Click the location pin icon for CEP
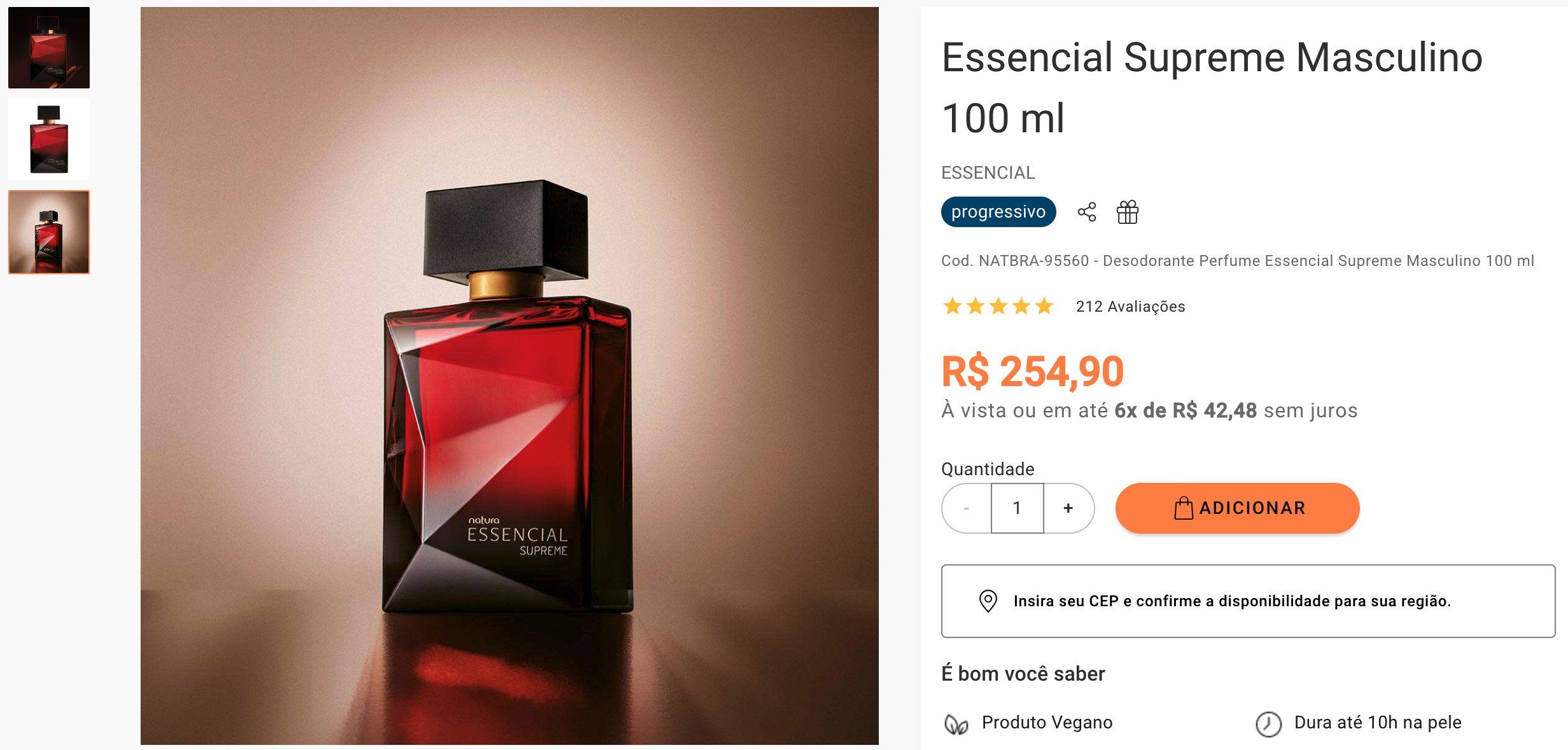Viewport: 1568px width, 750px height. (x=988, y=601)
